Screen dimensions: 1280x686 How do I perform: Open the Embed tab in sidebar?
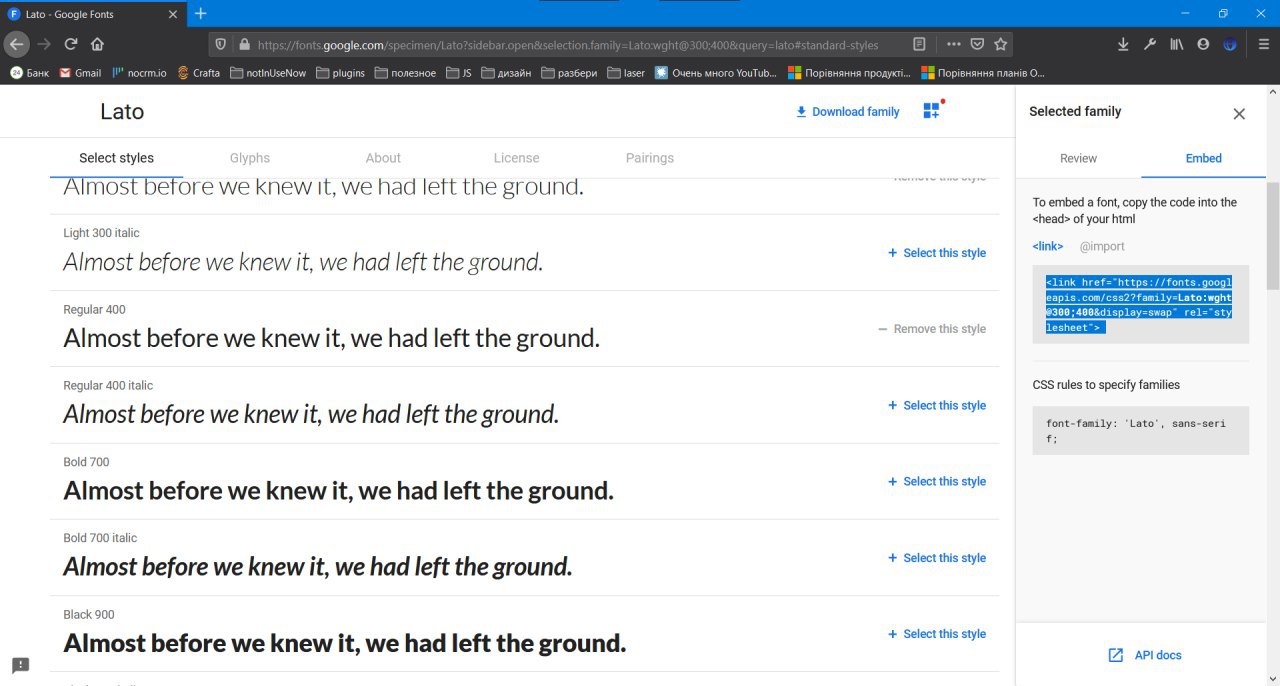point(1204,158)
